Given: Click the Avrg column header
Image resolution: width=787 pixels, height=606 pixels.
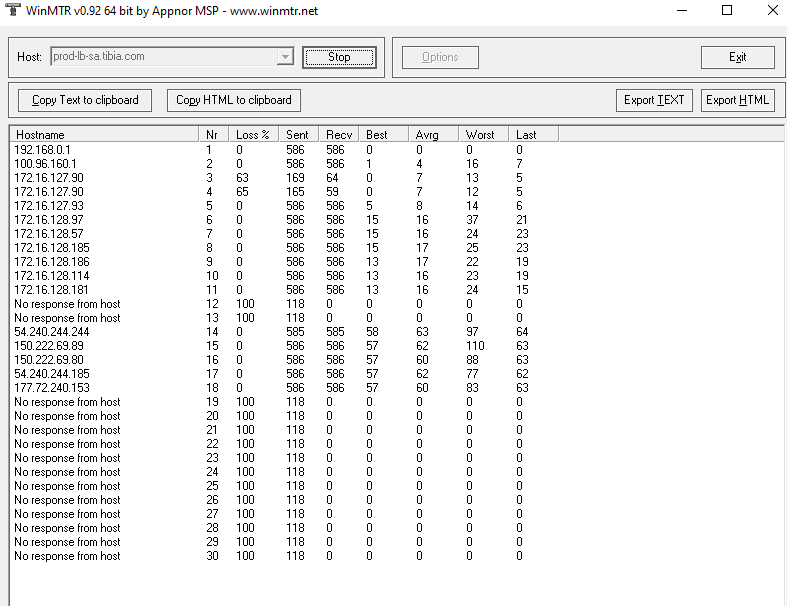Looking at the screenshot, I should pyautogui.click(x=434, y=135).
